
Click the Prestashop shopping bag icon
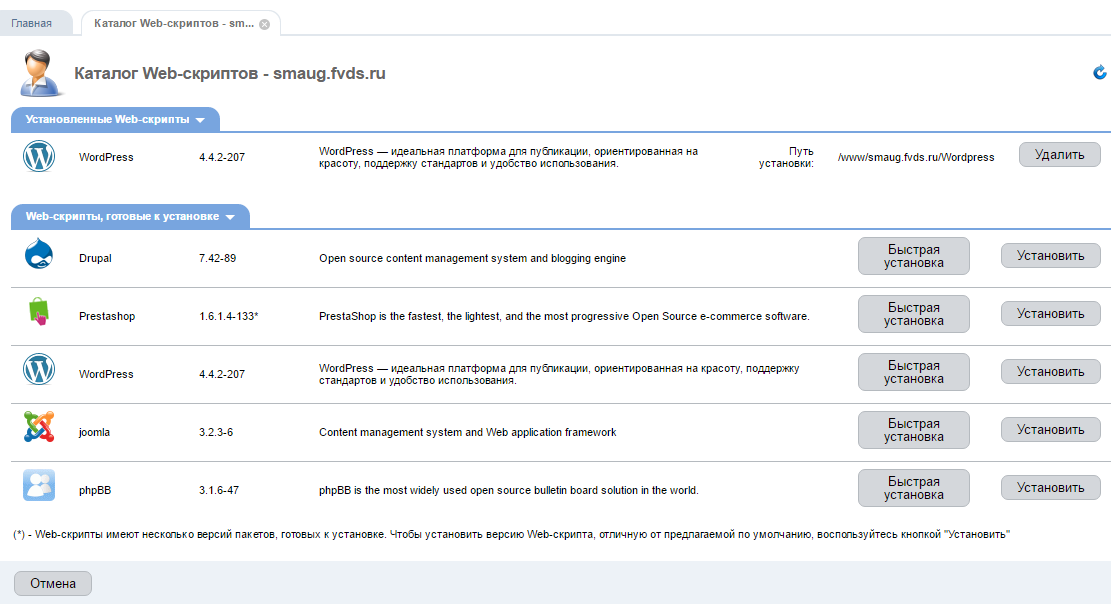[x=39, y=312]
